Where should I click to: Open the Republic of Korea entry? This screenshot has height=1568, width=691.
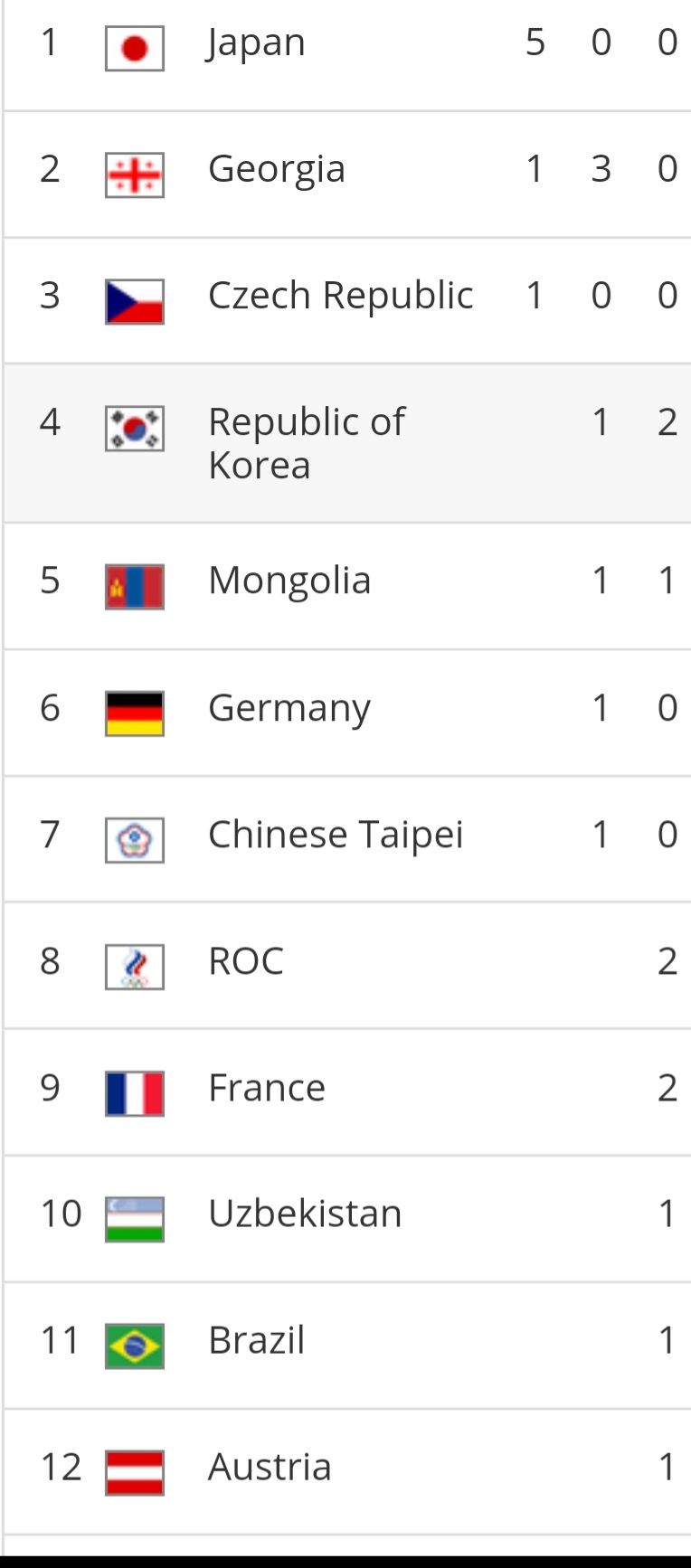306,443
